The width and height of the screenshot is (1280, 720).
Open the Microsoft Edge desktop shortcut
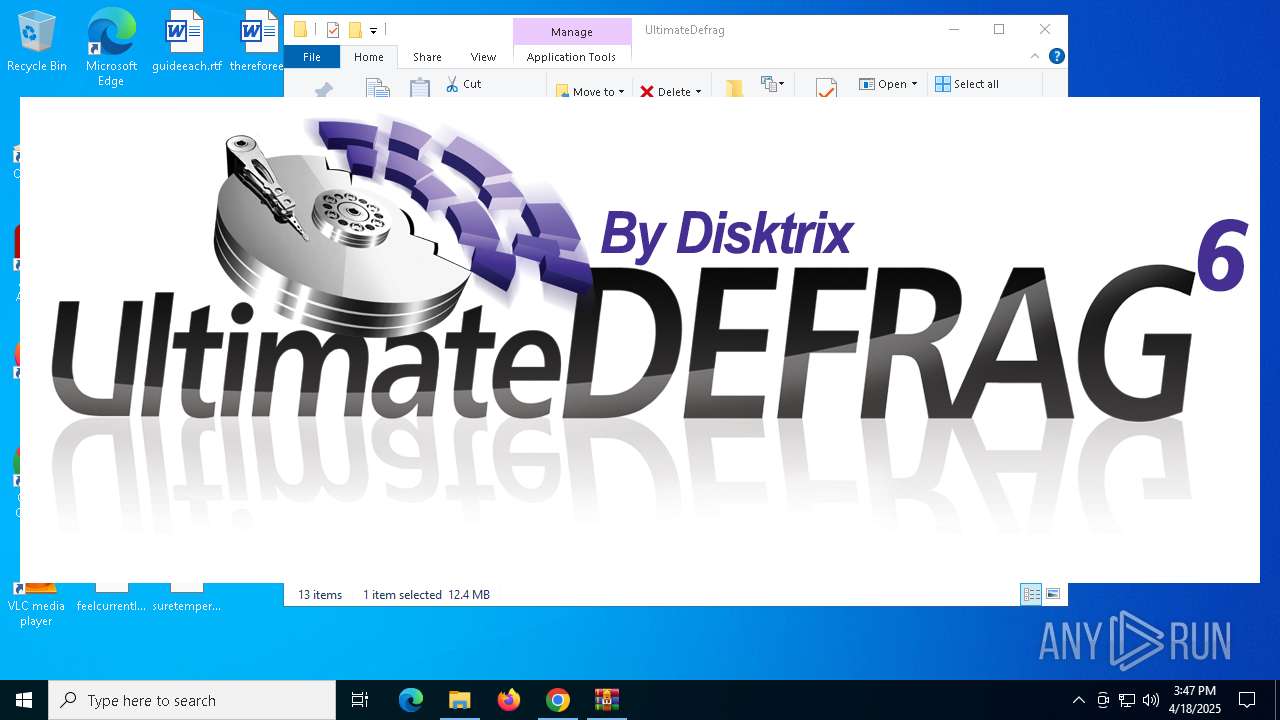click(111, 48)
